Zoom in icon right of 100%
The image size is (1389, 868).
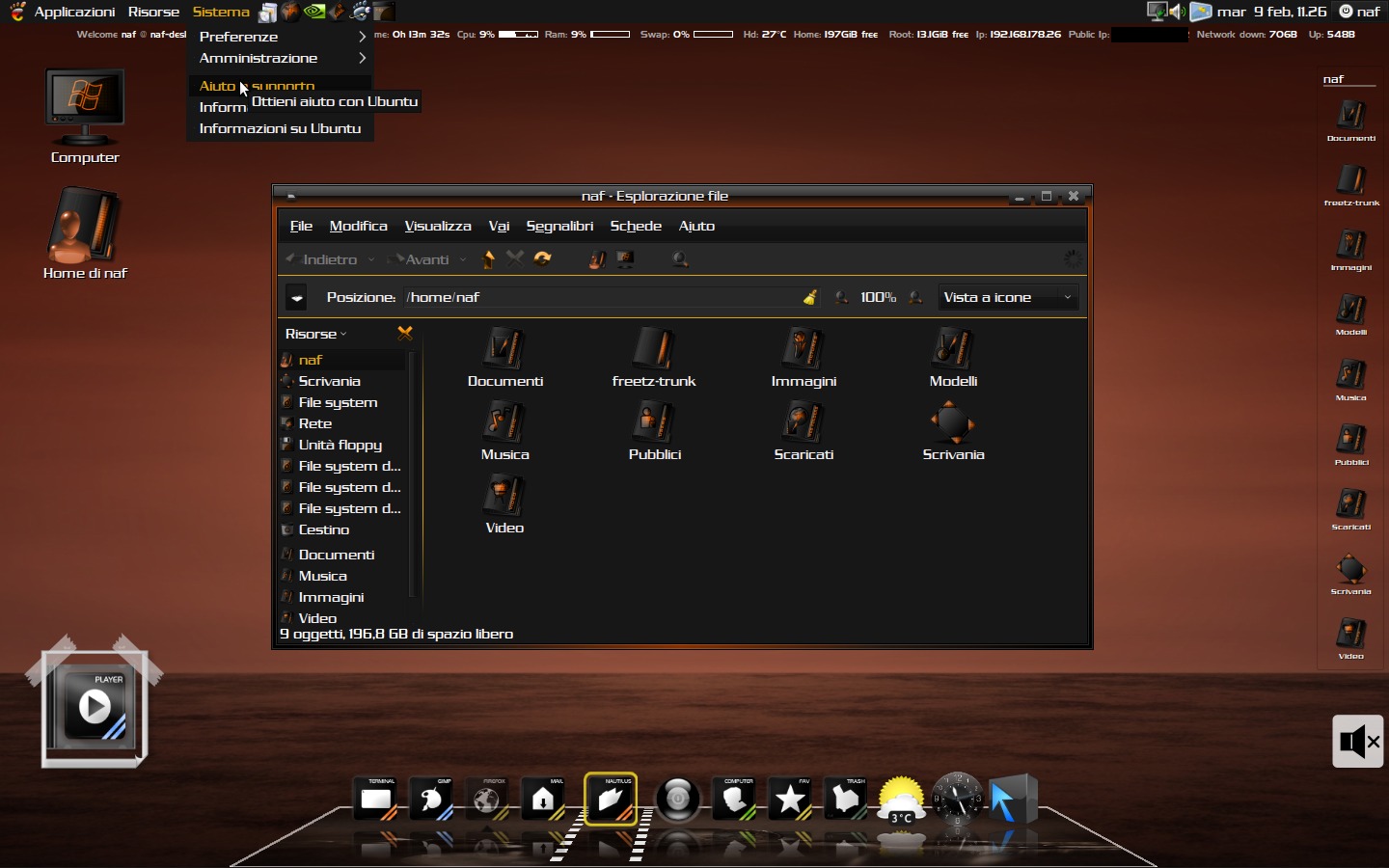coord(915,297)
